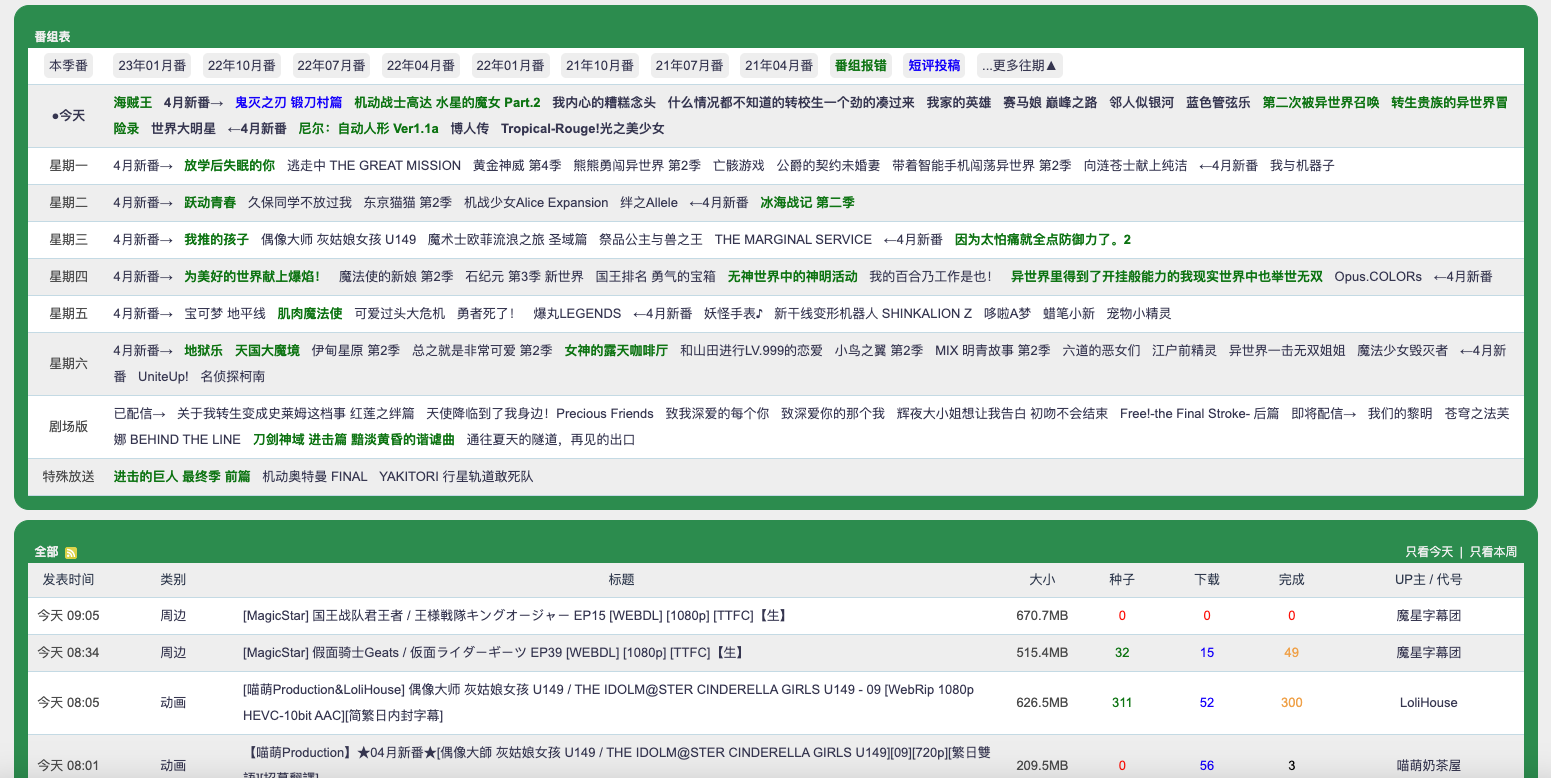This screenshot has height=778, width=1551.
Task: Open the 21年04月番 tab
Action: point(779,66)
